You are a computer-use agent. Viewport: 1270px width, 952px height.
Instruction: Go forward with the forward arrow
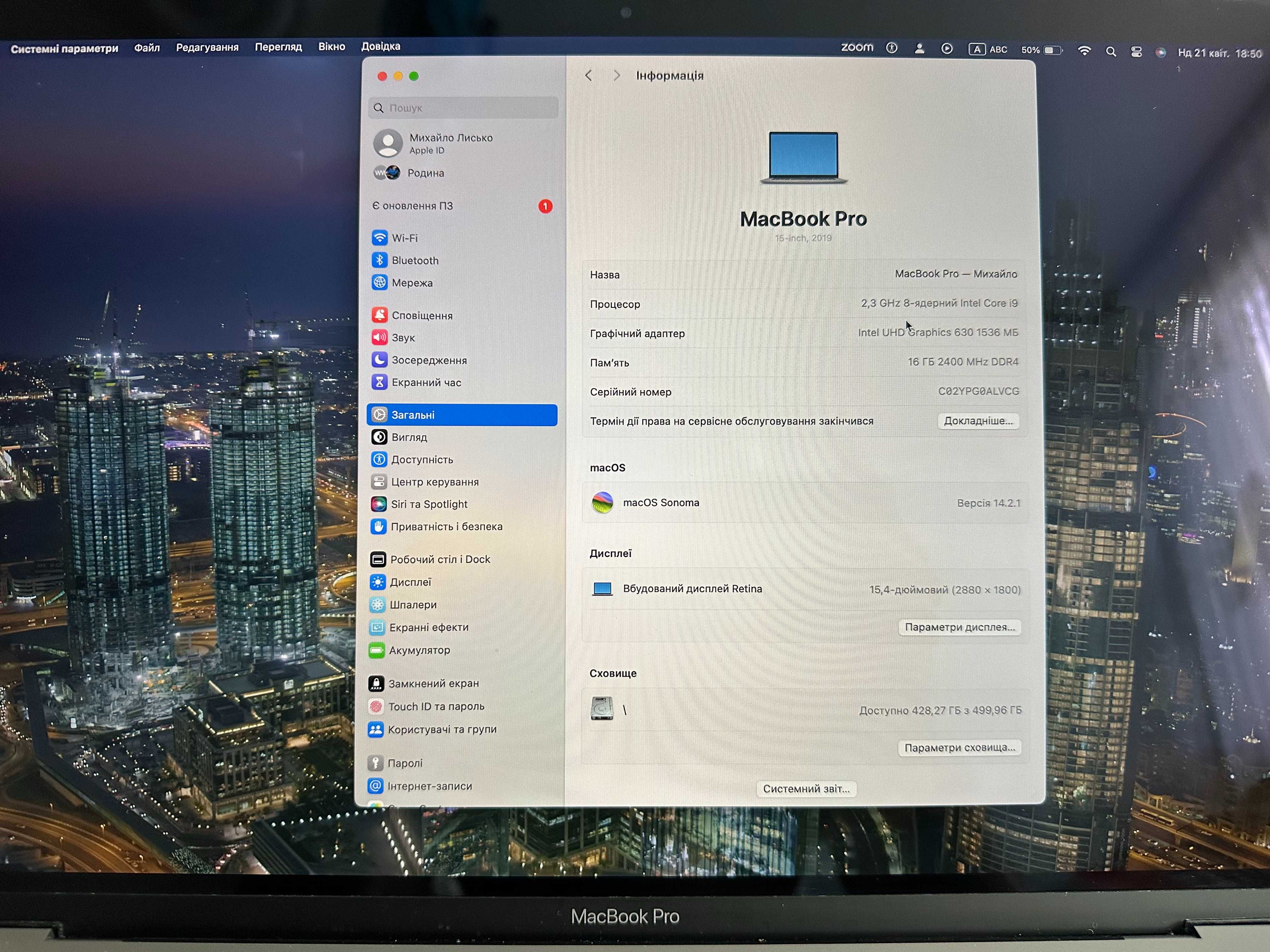coord(617,76)
